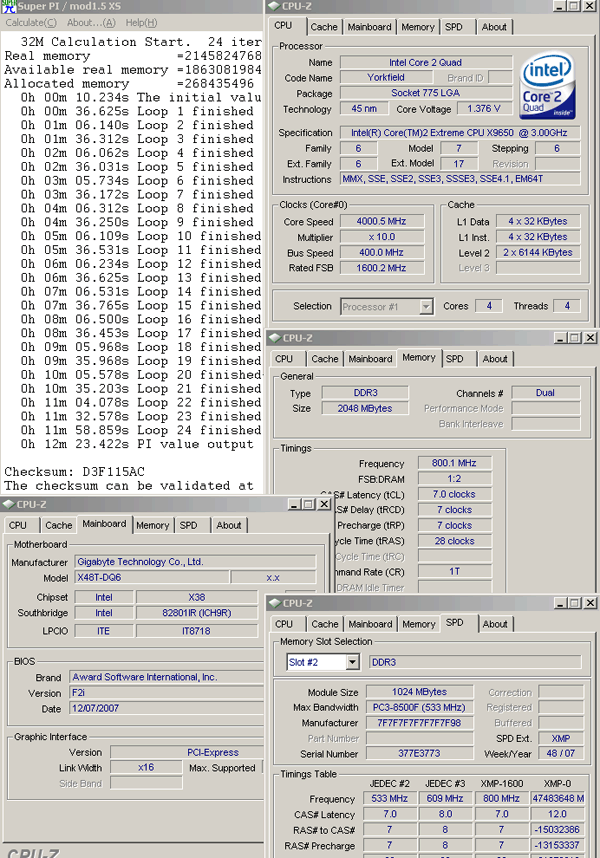Go to SPD tab in the motherboard CPU-Z window
Viewport: 600px width, 858px height.
(x=188, y=525)
